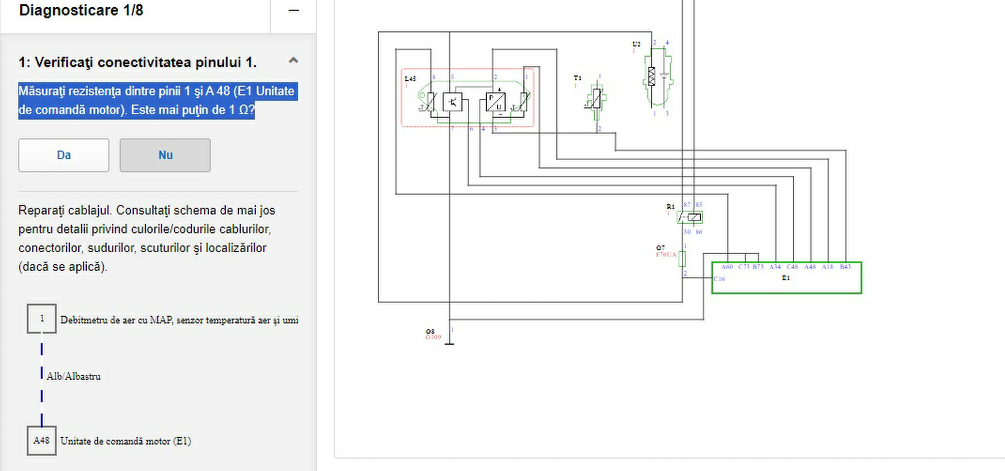
Task: Click the Debitmetru de aer cu MAP label
Action: pos(179,320)
